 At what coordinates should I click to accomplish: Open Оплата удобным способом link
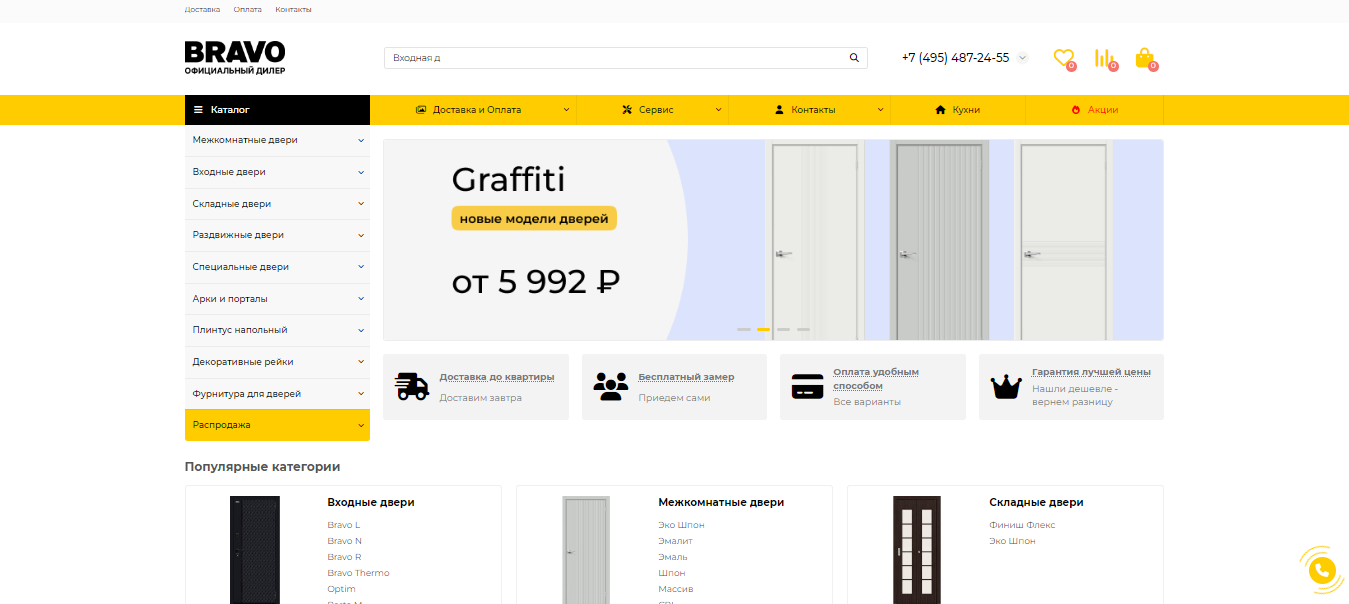coord(876,379)
